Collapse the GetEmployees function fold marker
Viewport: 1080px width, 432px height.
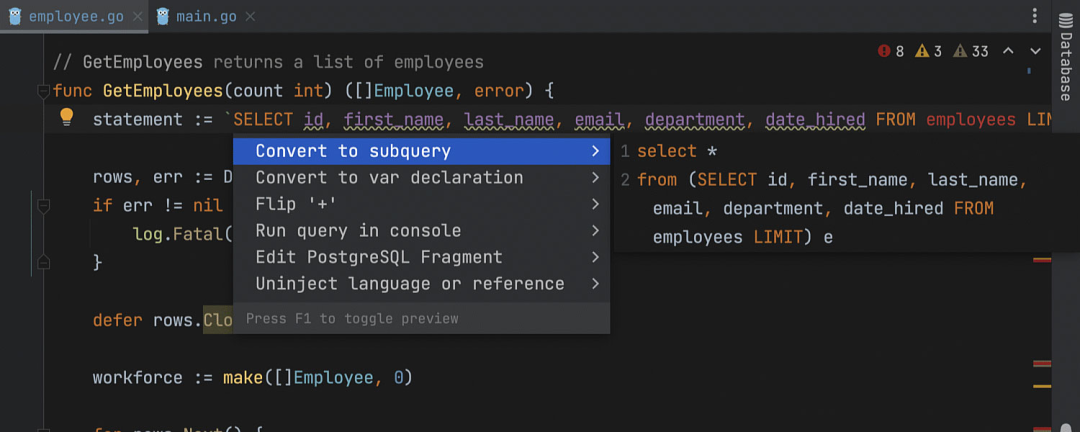click(x=43, y=91)
